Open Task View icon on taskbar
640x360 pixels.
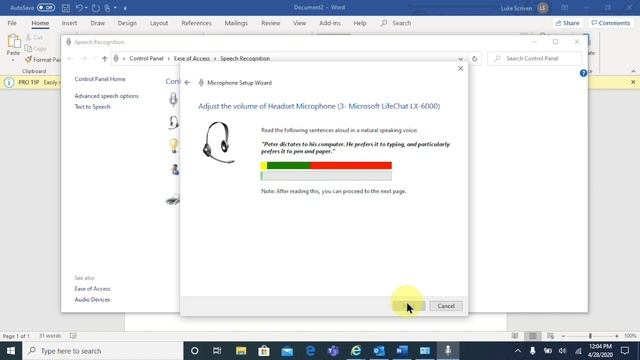coord(217,351)
